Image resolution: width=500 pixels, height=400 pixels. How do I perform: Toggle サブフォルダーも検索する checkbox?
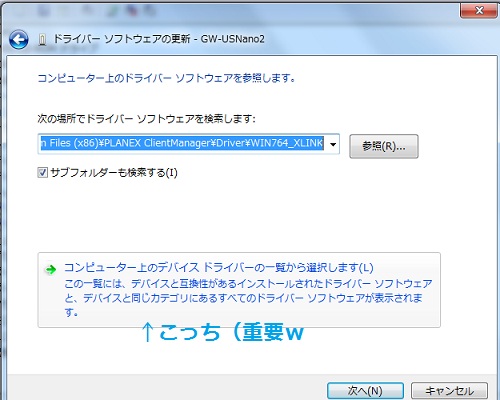point(43,172)
